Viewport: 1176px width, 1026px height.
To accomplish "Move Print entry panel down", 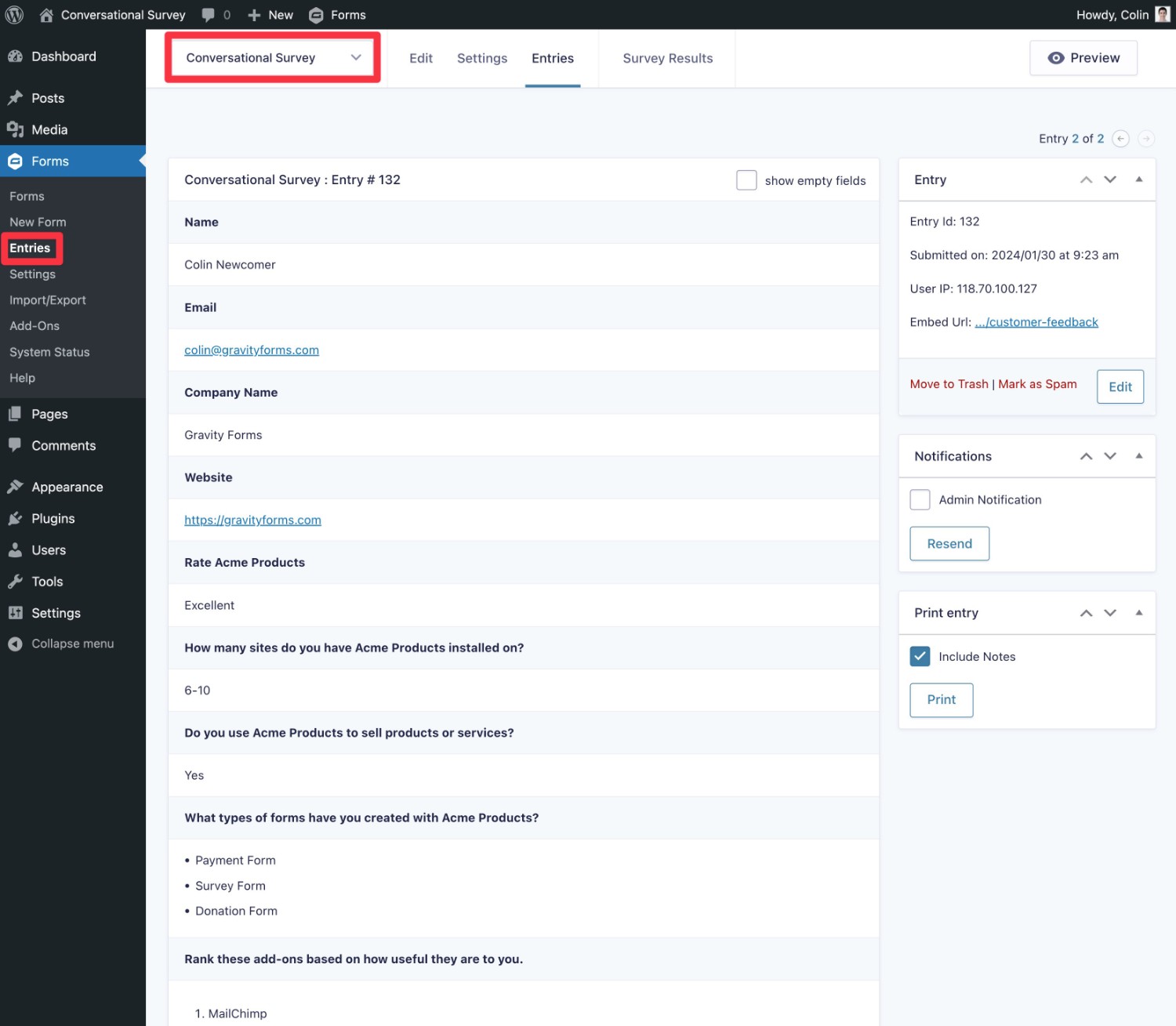I will (1110, 613).
